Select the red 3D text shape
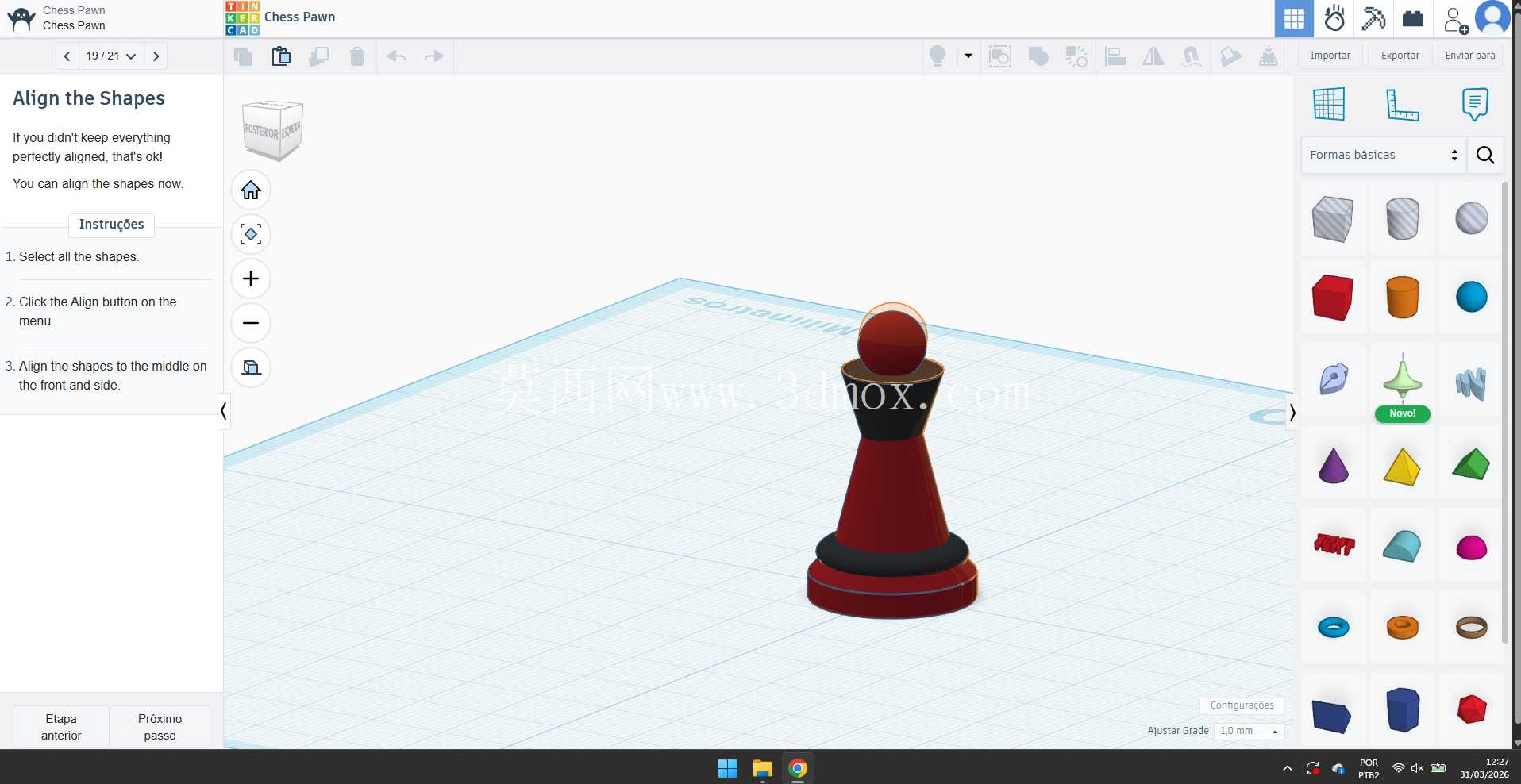This screenshot has width=1521, height=784. 1333,545
